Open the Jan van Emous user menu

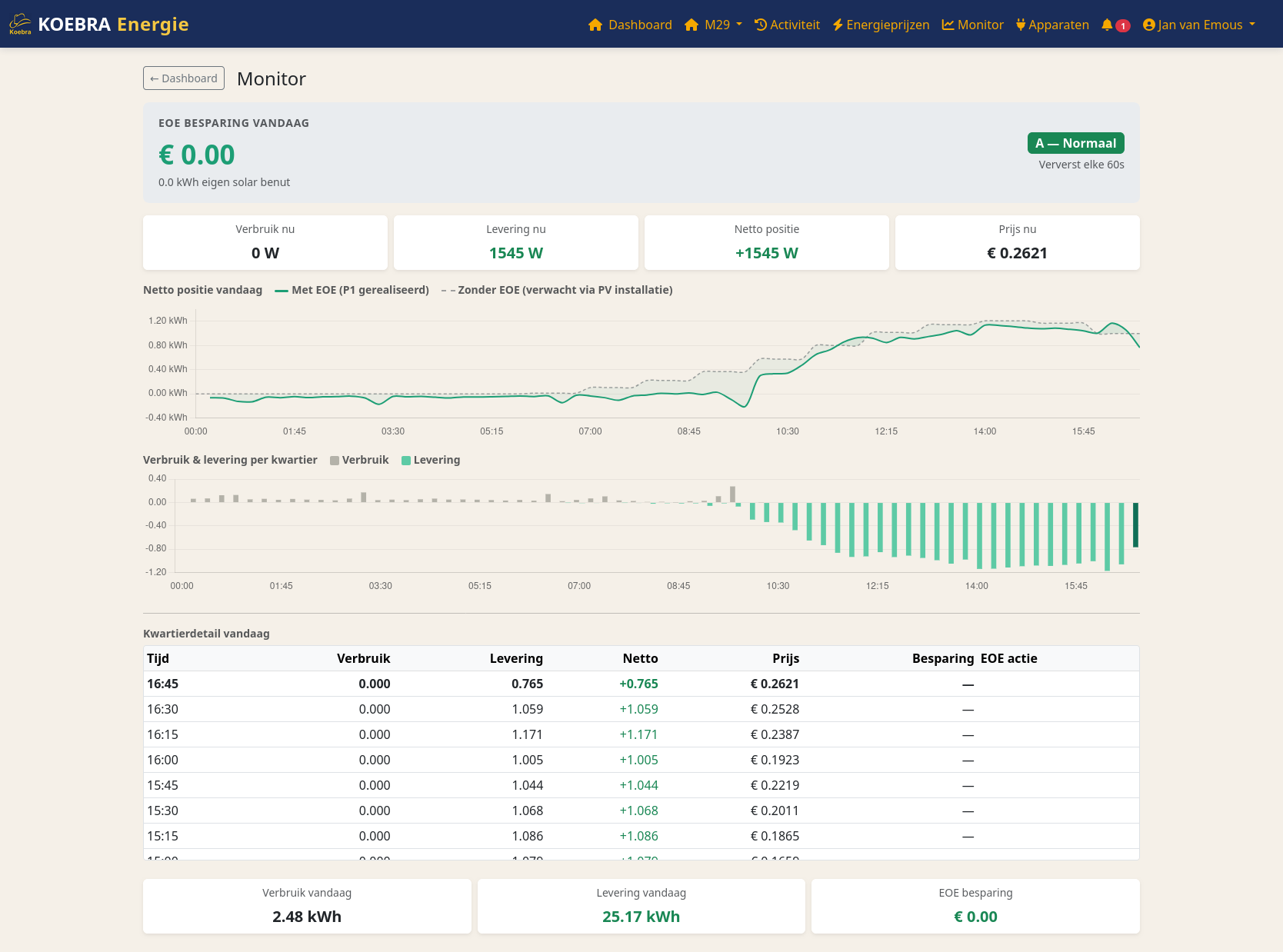pos(1199,25)
